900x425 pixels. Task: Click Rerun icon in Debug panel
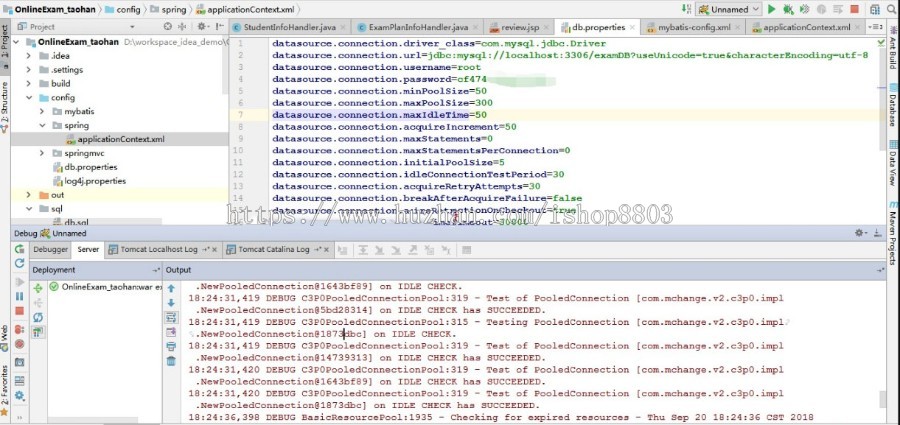click(20, 249)
